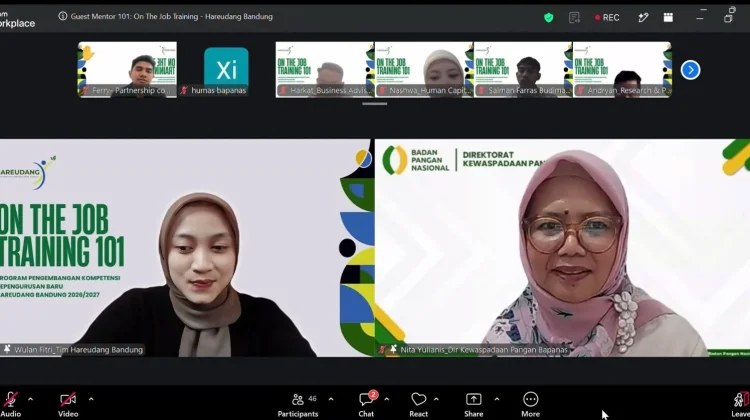Image resolution: width=750 pixels, height=420 pixels.
Task: Open the annotation pen icon in the title bar
Action: pos(643,18)
